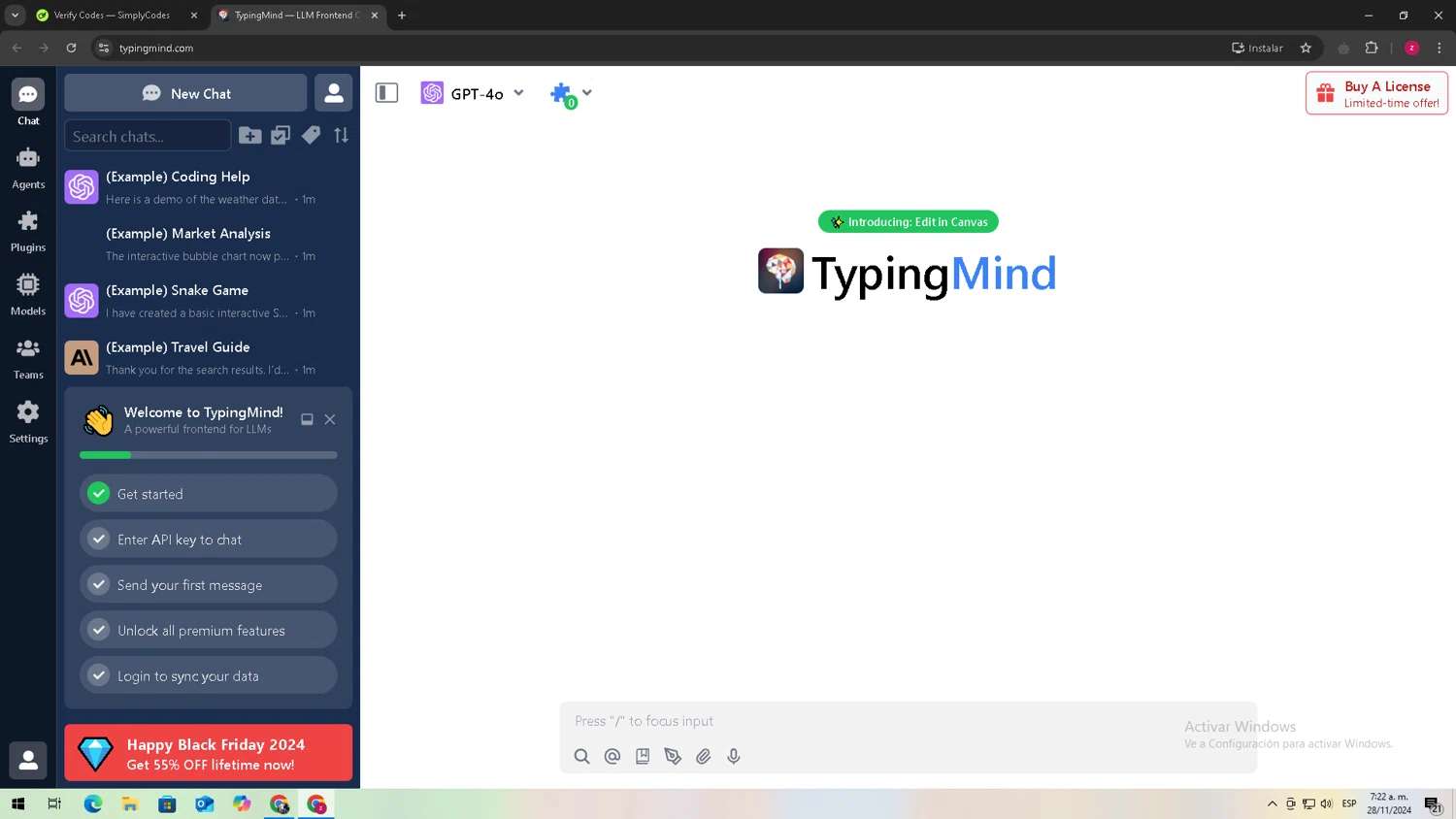Open Chrome tab search dropdown arrow
This screenshot has width=1456, height=819.
[x=15, y=16]
